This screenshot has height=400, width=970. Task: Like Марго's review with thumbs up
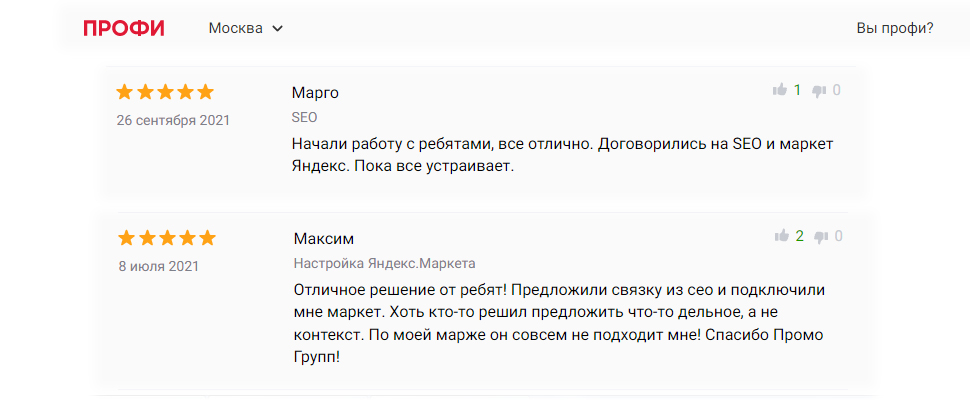point(779,90)
